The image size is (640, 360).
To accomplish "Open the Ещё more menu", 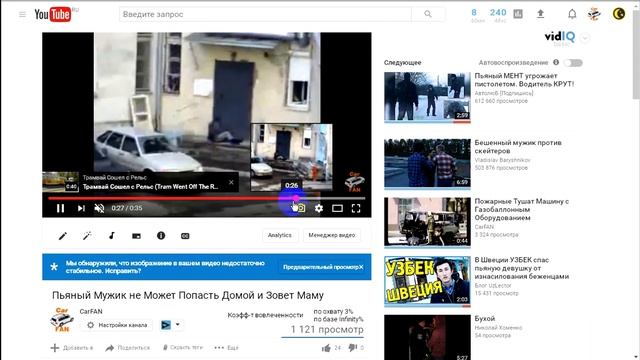I will (227, 348).
